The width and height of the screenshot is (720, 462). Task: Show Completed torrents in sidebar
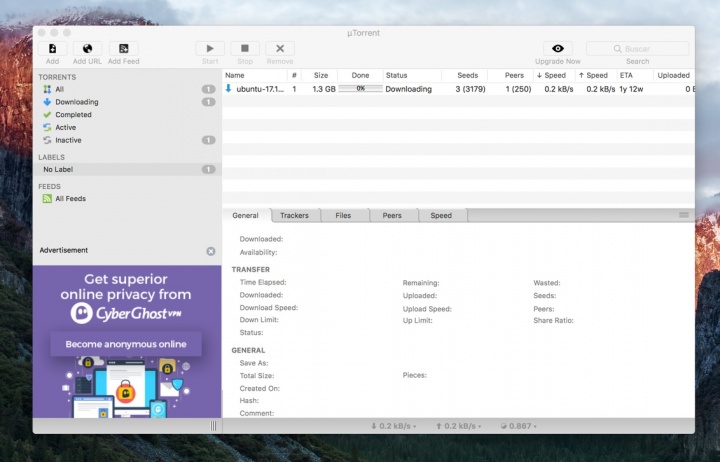point(73,115)
